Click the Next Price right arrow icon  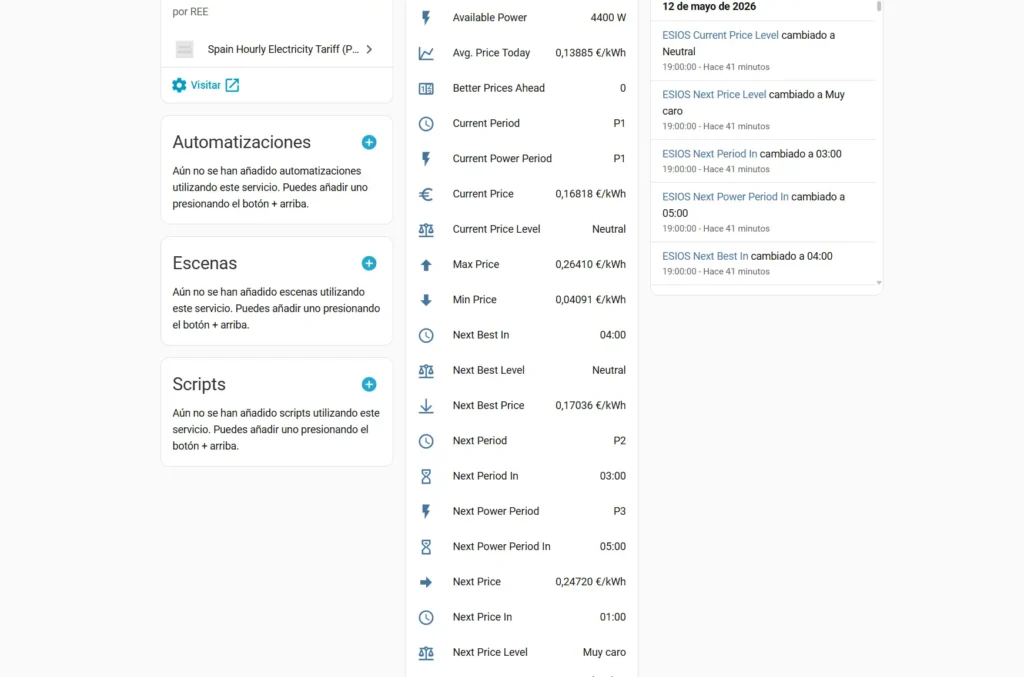(426, 582)
